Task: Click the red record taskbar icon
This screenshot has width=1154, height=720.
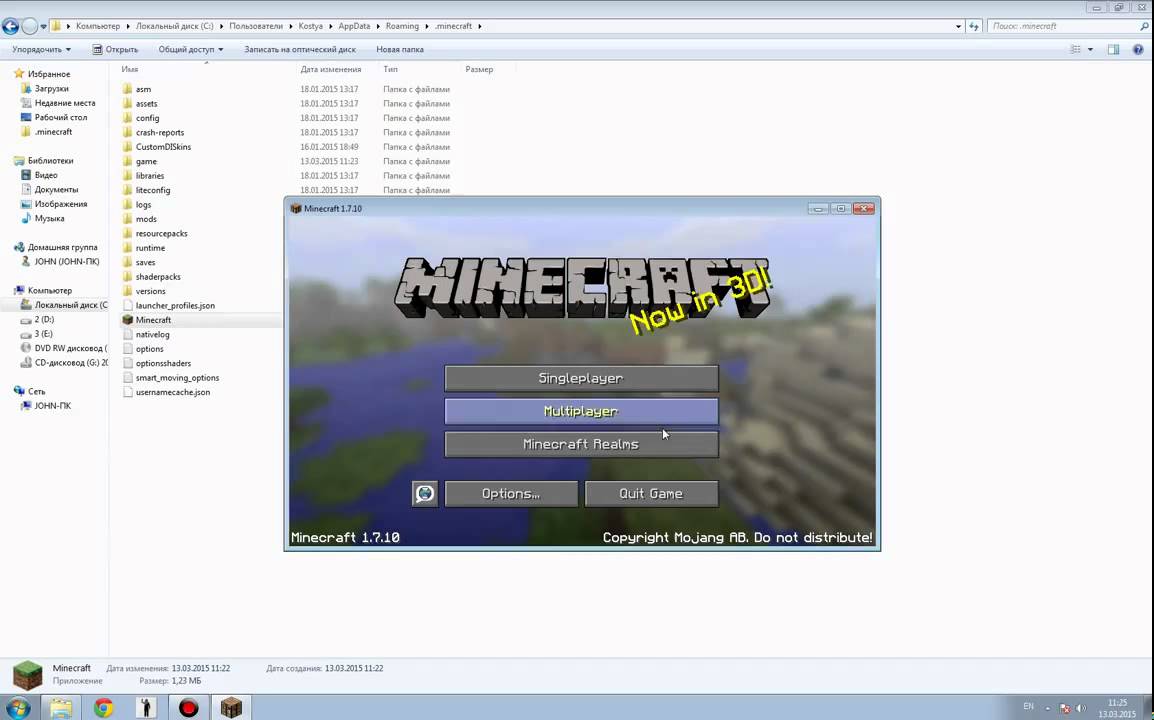Action: click(189, 707)
